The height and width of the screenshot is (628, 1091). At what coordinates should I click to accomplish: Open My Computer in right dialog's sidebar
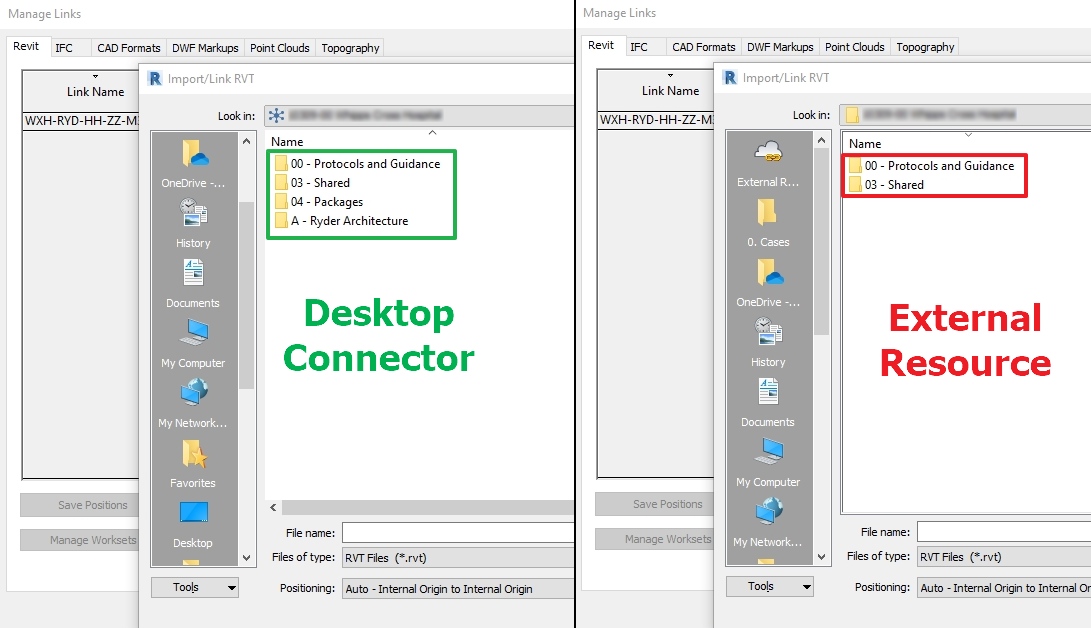(x=768, y=462)
